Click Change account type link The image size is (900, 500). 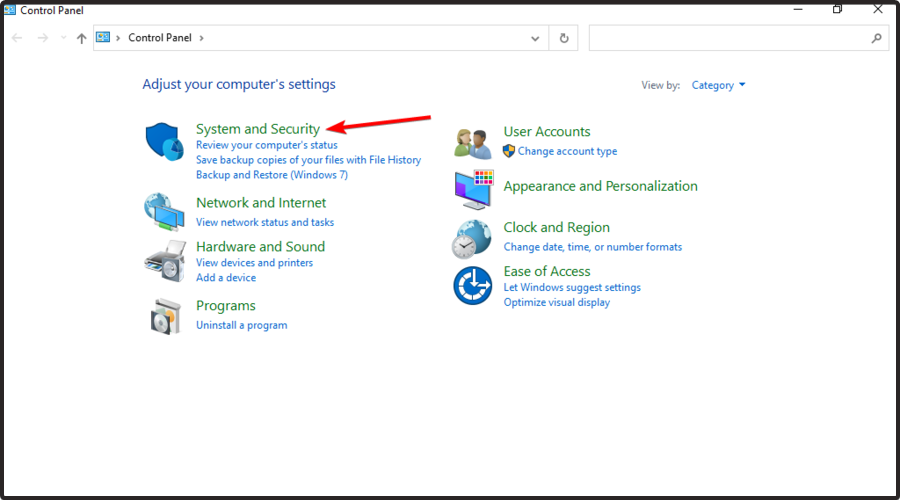click(x=567, y=152)
